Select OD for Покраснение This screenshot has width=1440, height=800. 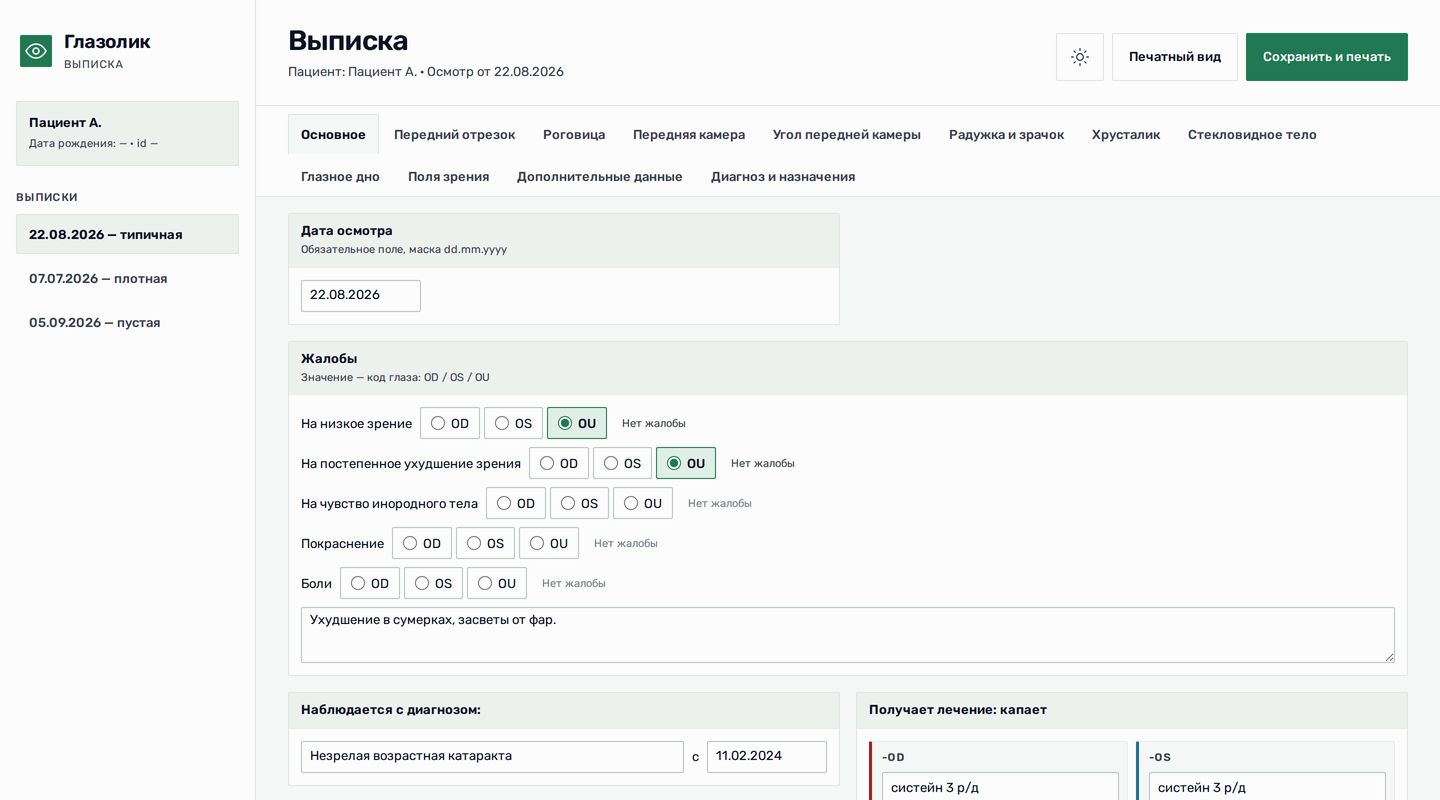click(422, 543)
